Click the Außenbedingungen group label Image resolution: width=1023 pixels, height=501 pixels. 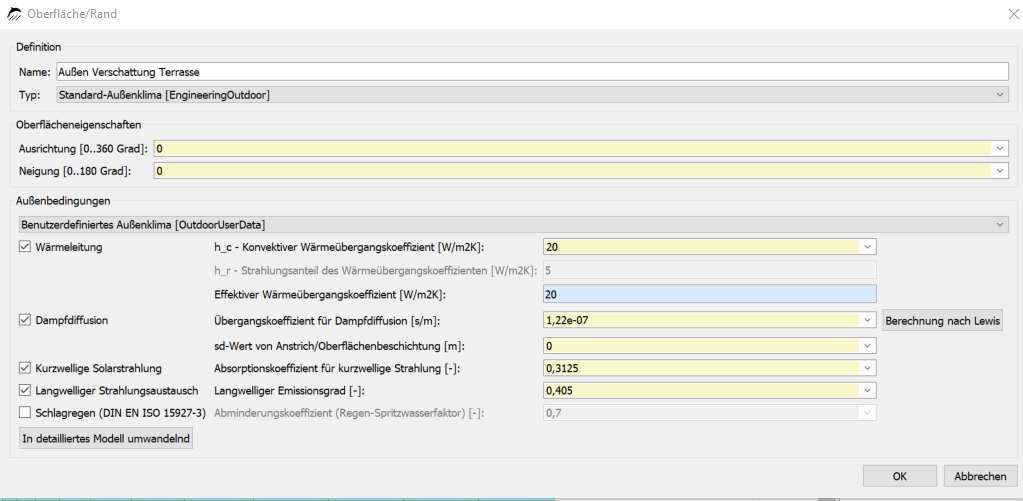tap(63, 201)
